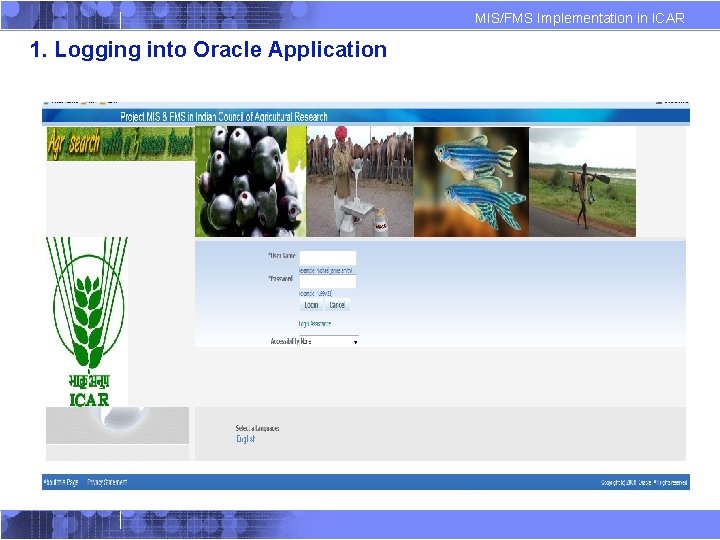Click the dark berries photo
720x540 pixels.
[x=251, y=182]
